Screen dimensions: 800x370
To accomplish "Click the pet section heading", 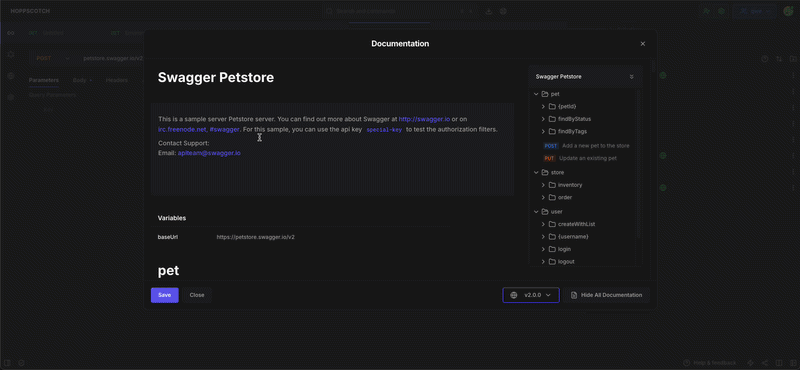I will tap(168, 270).
